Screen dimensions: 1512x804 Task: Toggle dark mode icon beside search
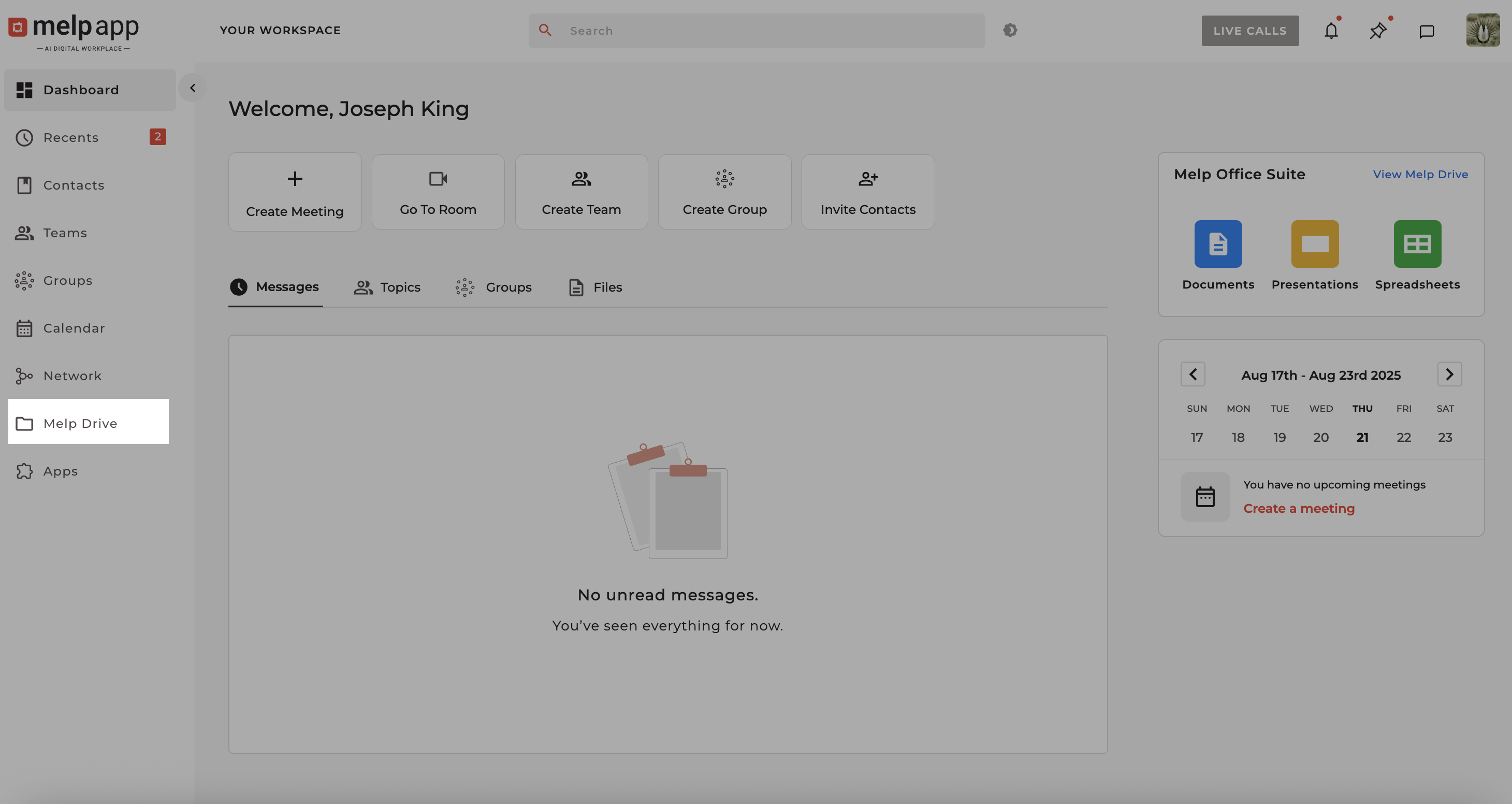click(x=1010, y=30)
